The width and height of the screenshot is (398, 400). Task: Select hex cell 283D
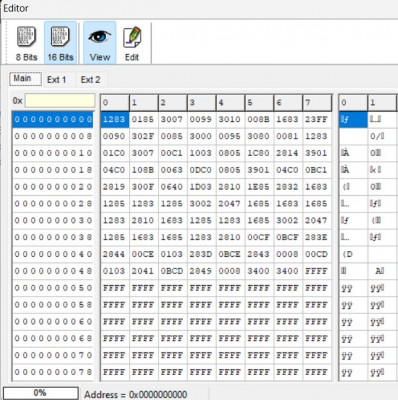pyautogui.click(x=202, y=254)
